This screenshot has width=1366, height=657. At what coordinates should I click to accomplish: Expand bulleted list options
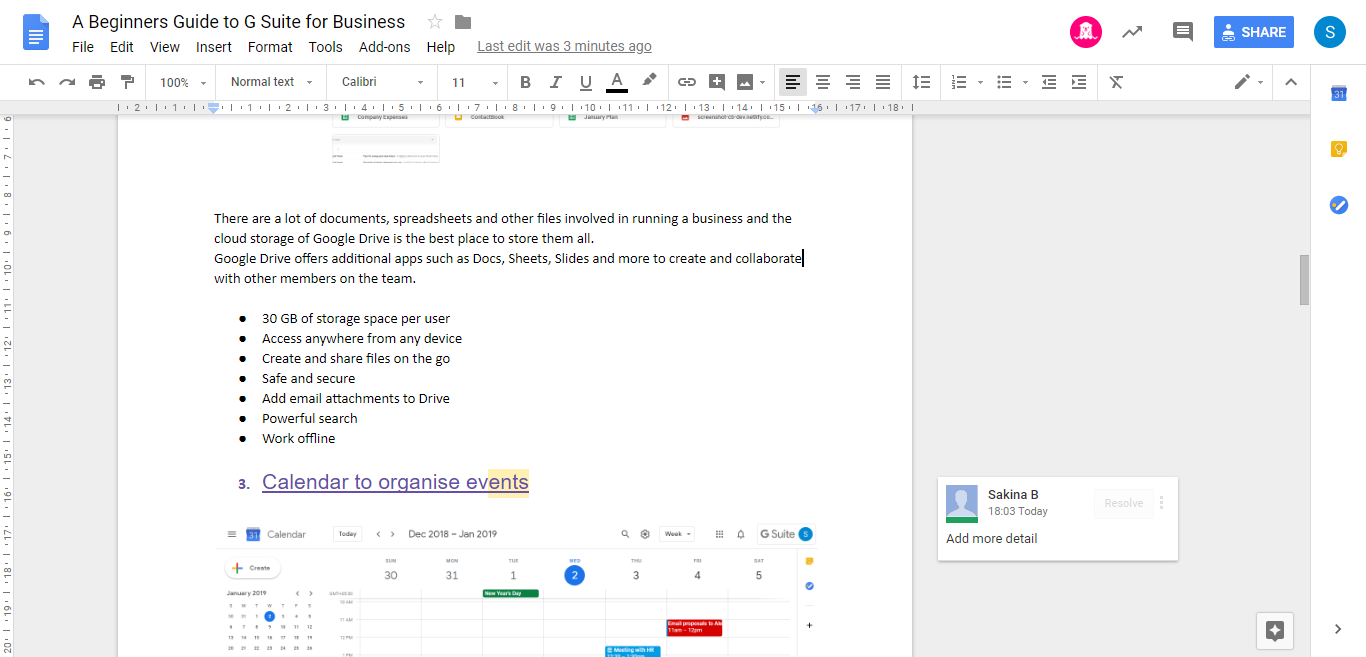[1026, 82]
